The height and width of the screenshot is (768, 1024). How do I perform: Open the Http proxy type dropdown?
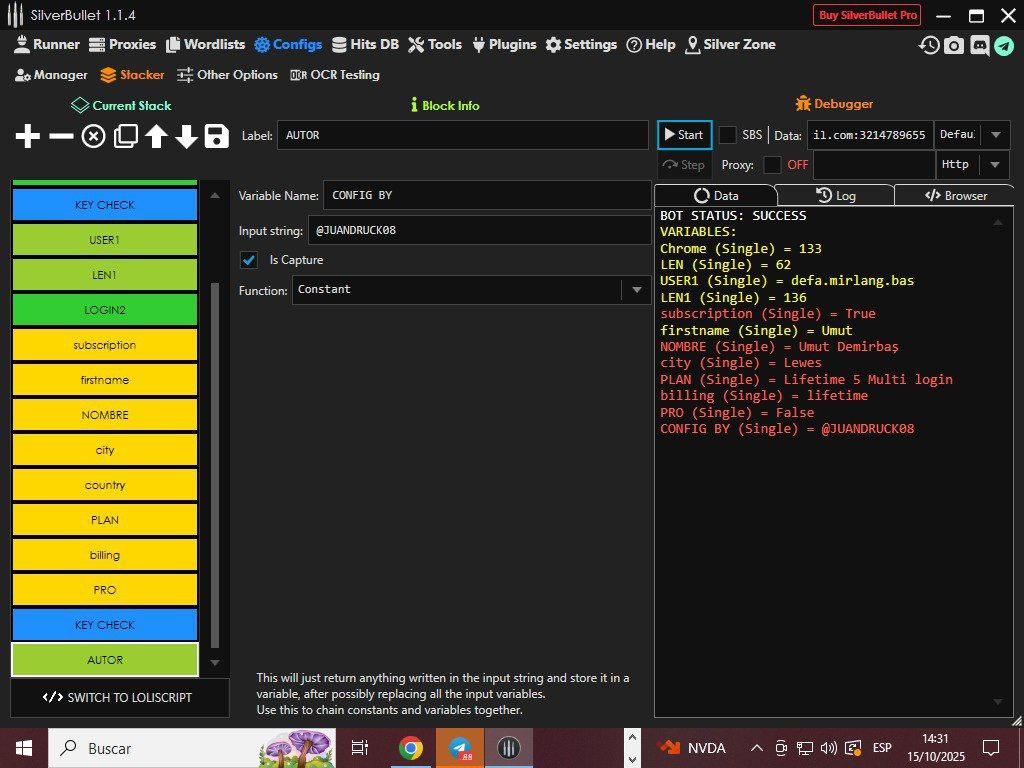[993, 165]
